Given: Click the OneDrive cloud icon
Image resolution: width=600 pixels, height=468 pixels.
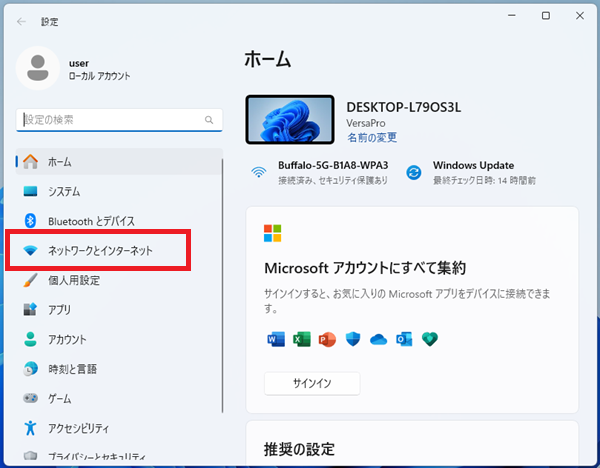Looking at the screenshot, I should [x=378, y=339].
